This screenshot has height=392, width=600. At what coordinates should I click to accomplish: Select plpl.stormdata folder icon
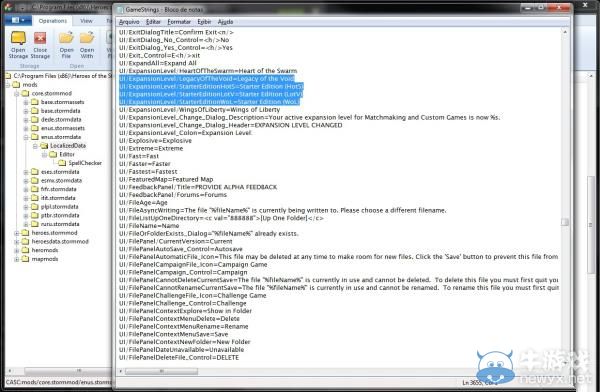[35, 207]
